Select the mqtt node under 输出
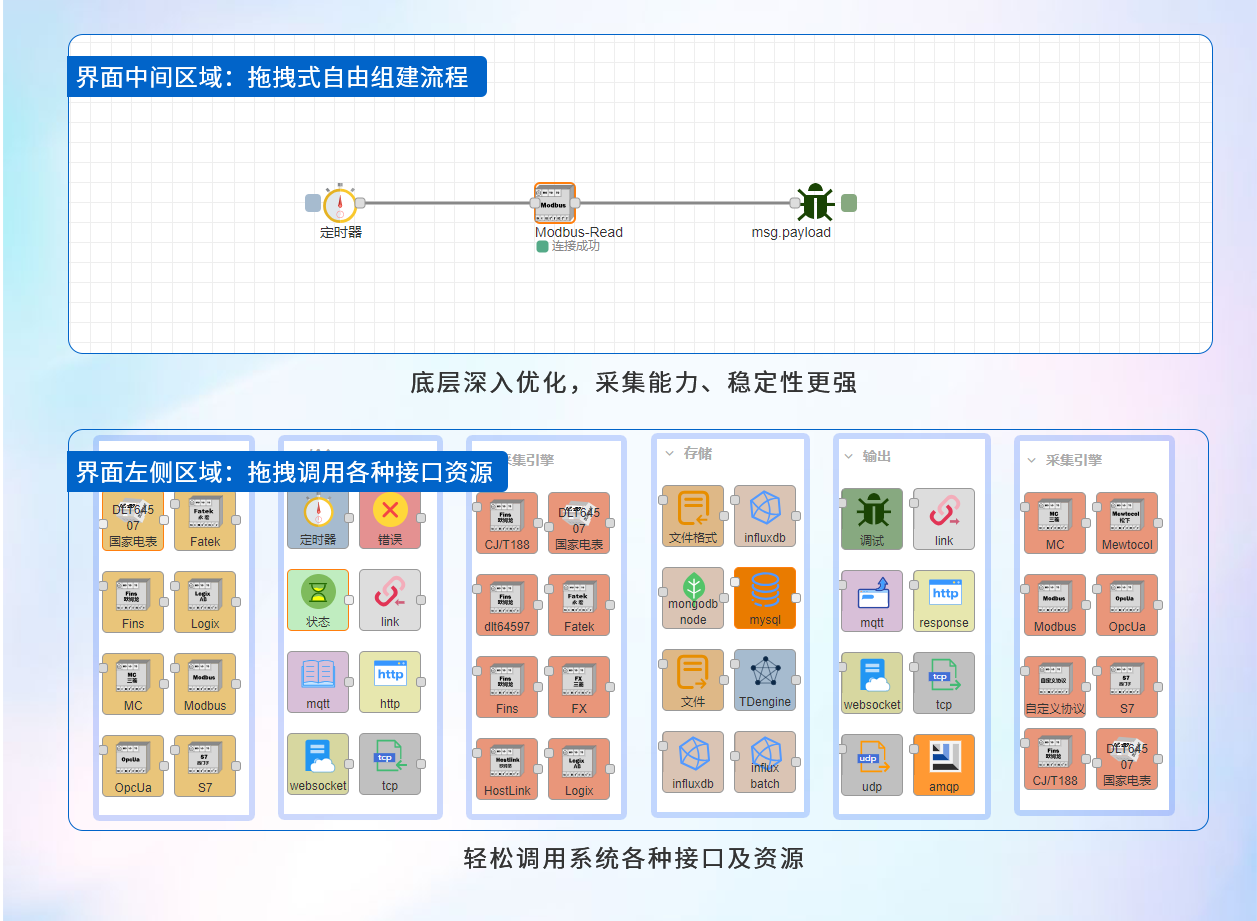The width and height of the screenshot is (1257, 921). (872, 601)
